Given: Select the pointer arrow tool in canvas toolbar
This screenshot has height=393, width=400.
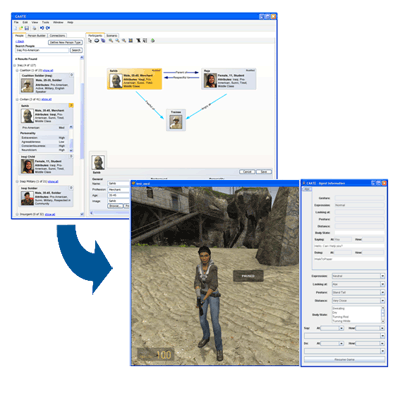Looking at the screenshot, I should click(x=90, y=40).
